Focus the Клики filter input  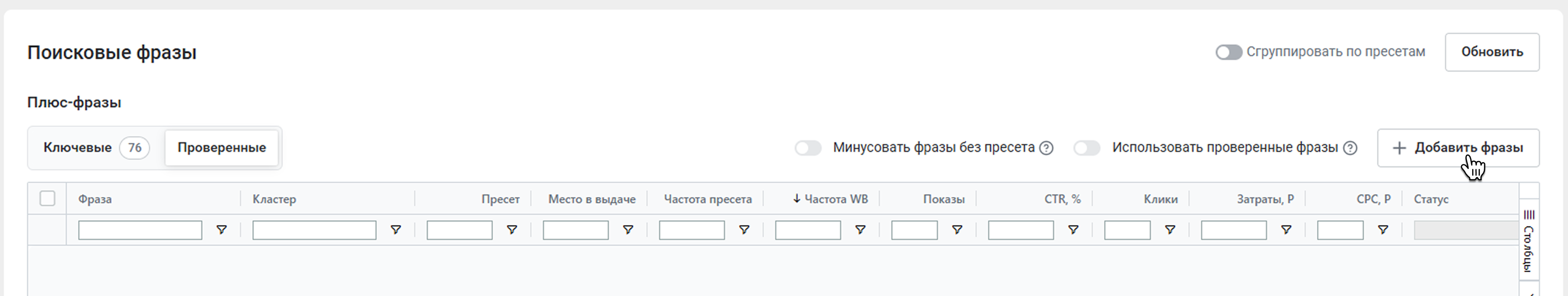point(1127,230)
